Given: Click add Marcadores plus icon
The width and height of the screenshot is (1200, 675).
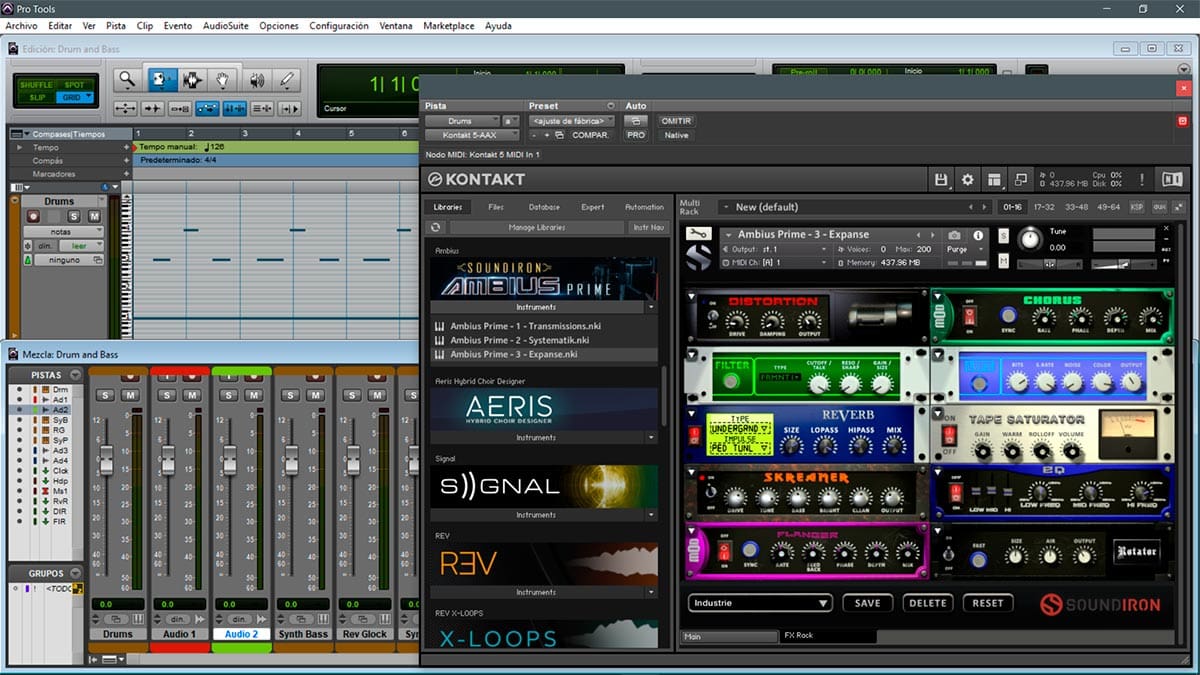Looking at the screenshot, I should tap(127, 173).
